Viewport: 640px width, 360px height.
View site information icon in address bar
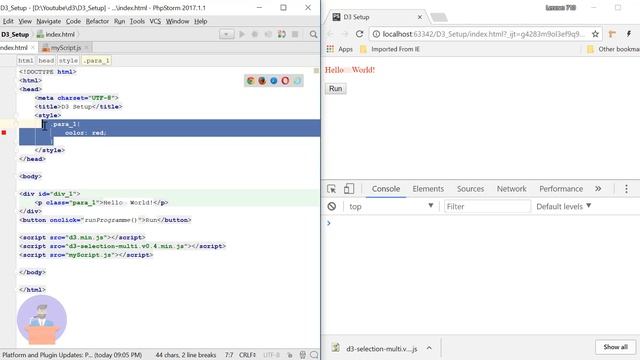tap(376, 34)
